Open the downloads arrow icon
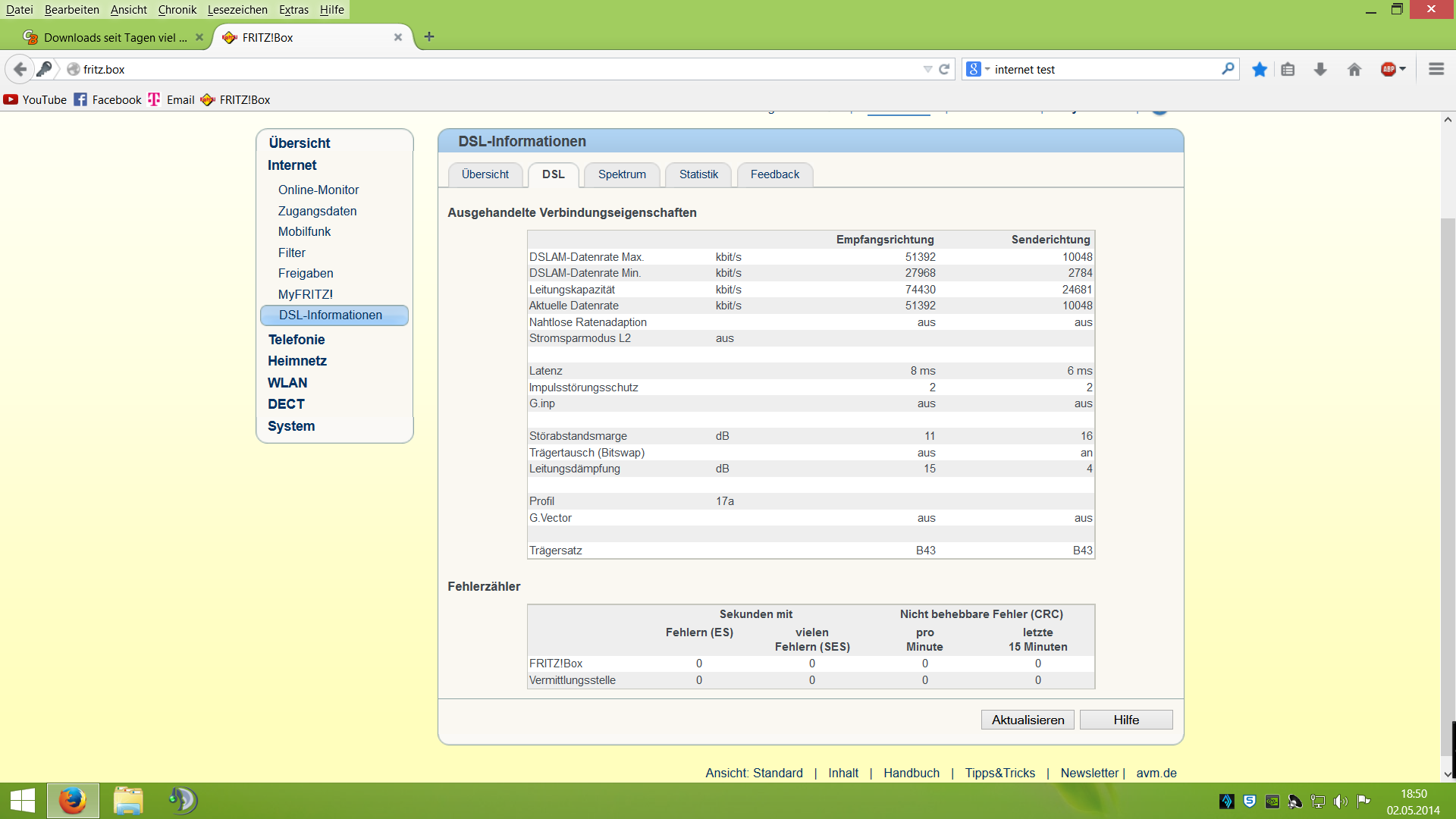The width and height of the screenshot is (1456, 819). coord(1320,69)
